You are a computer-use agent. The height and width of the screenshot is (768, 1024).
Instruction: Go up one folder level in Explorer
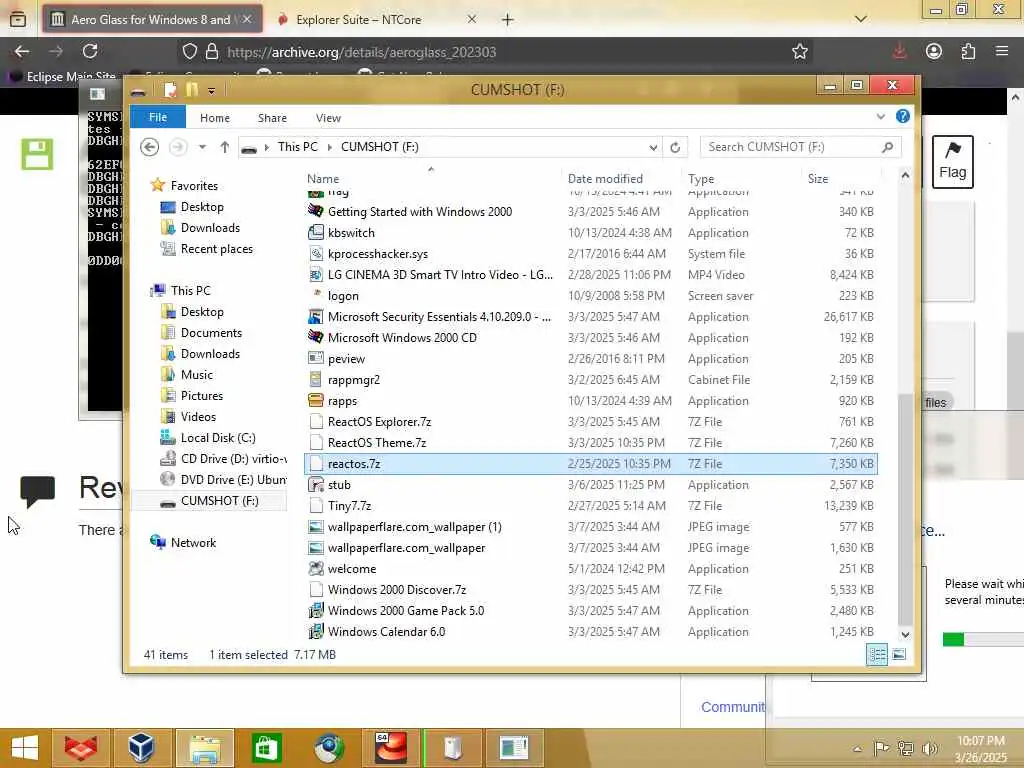point(225,147)
